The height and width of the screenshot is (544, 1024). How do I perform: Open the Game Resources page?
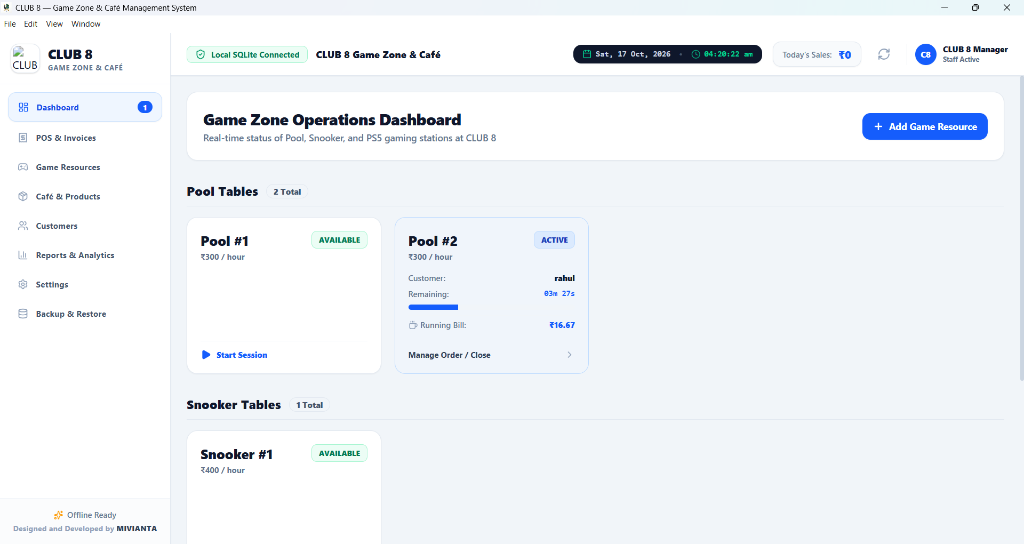[85, 167]
